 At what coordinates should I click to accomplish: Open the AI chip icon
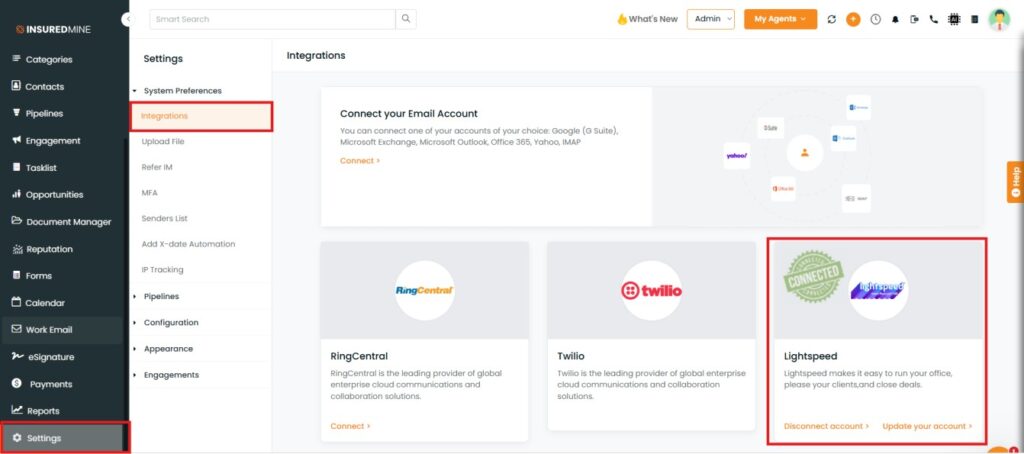(954, 20)
